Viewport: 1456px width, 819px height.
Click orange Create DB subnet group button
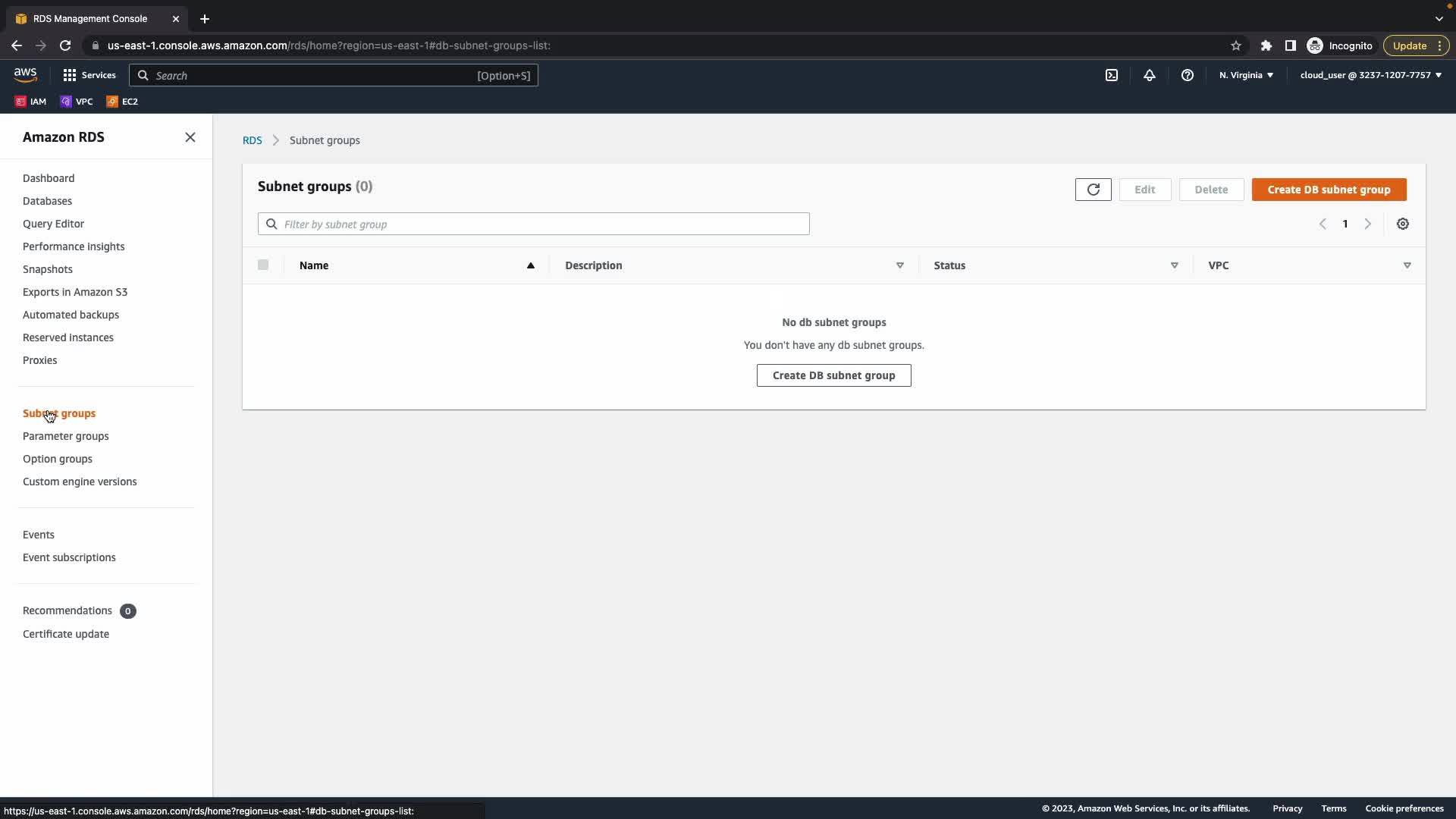click(x=1329, y=190)
